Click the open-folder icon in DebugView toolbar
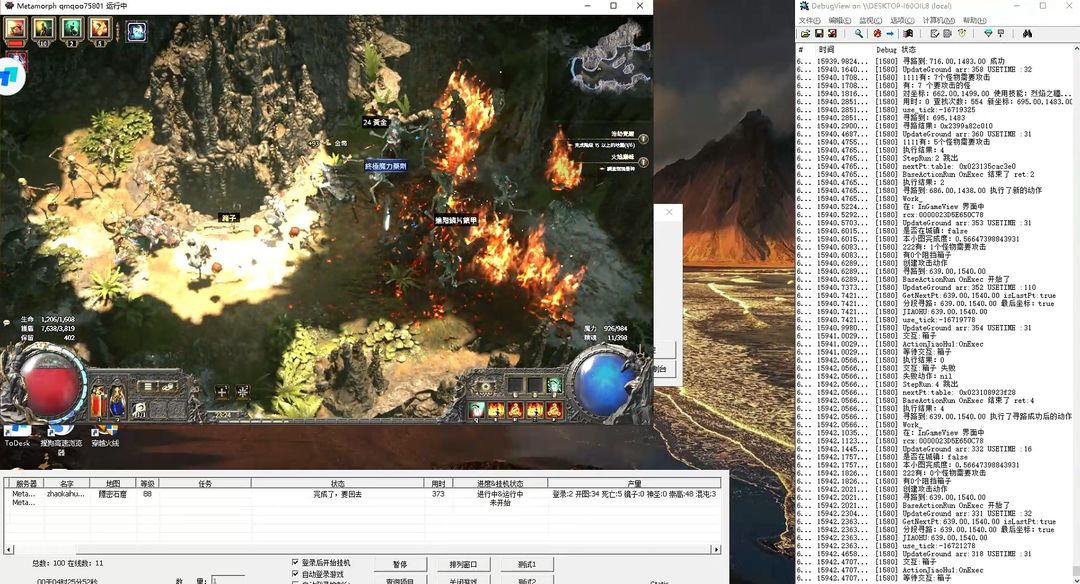The height and width of the screenshot is (584, 1080). [804, 33]
